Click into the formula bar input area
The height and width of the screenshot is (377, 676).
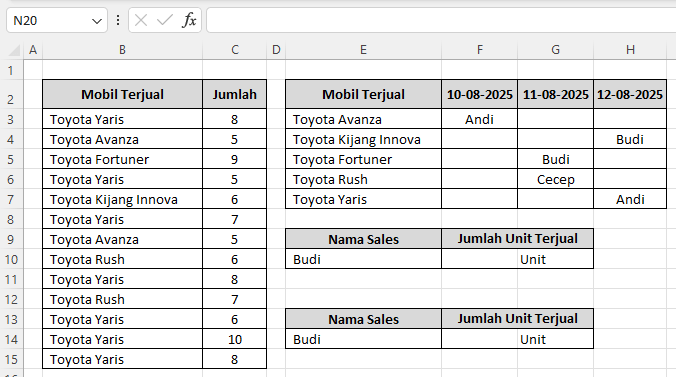click(x=441, y=20)
